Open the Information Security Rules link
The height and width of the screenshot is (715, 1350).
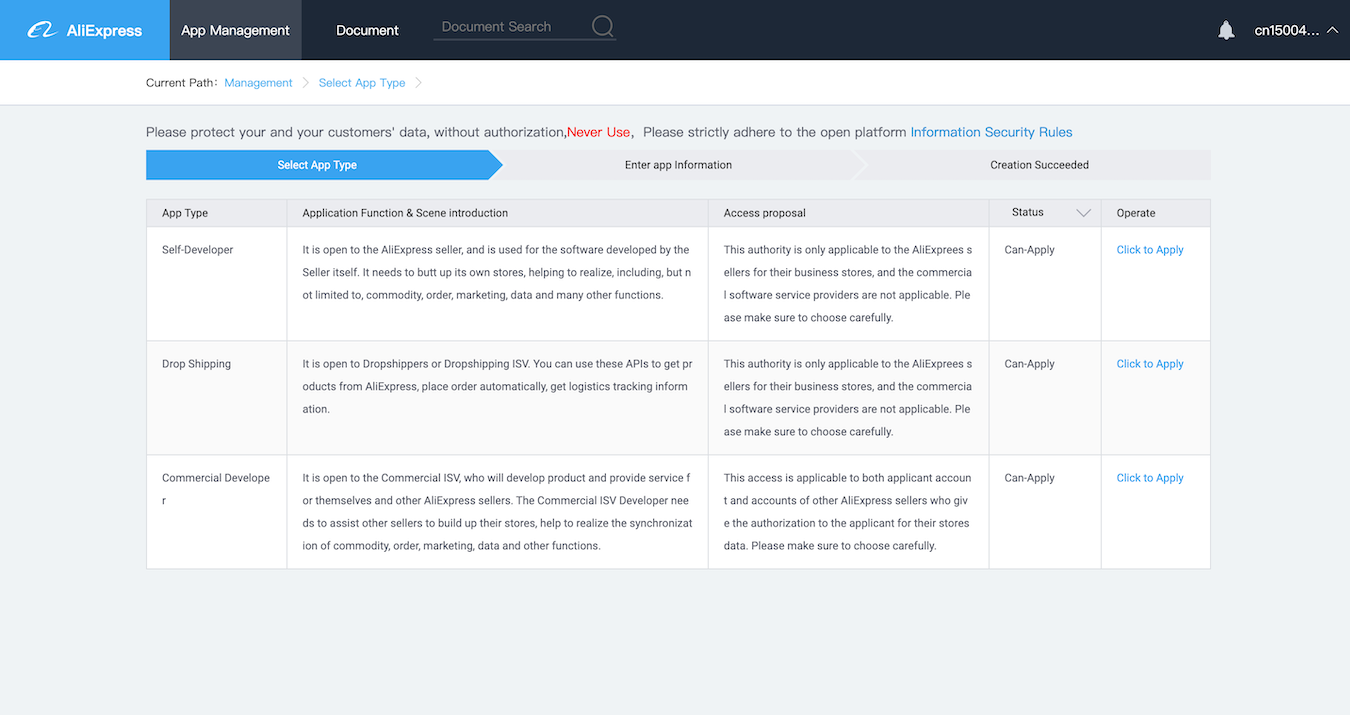coord(991,132)
